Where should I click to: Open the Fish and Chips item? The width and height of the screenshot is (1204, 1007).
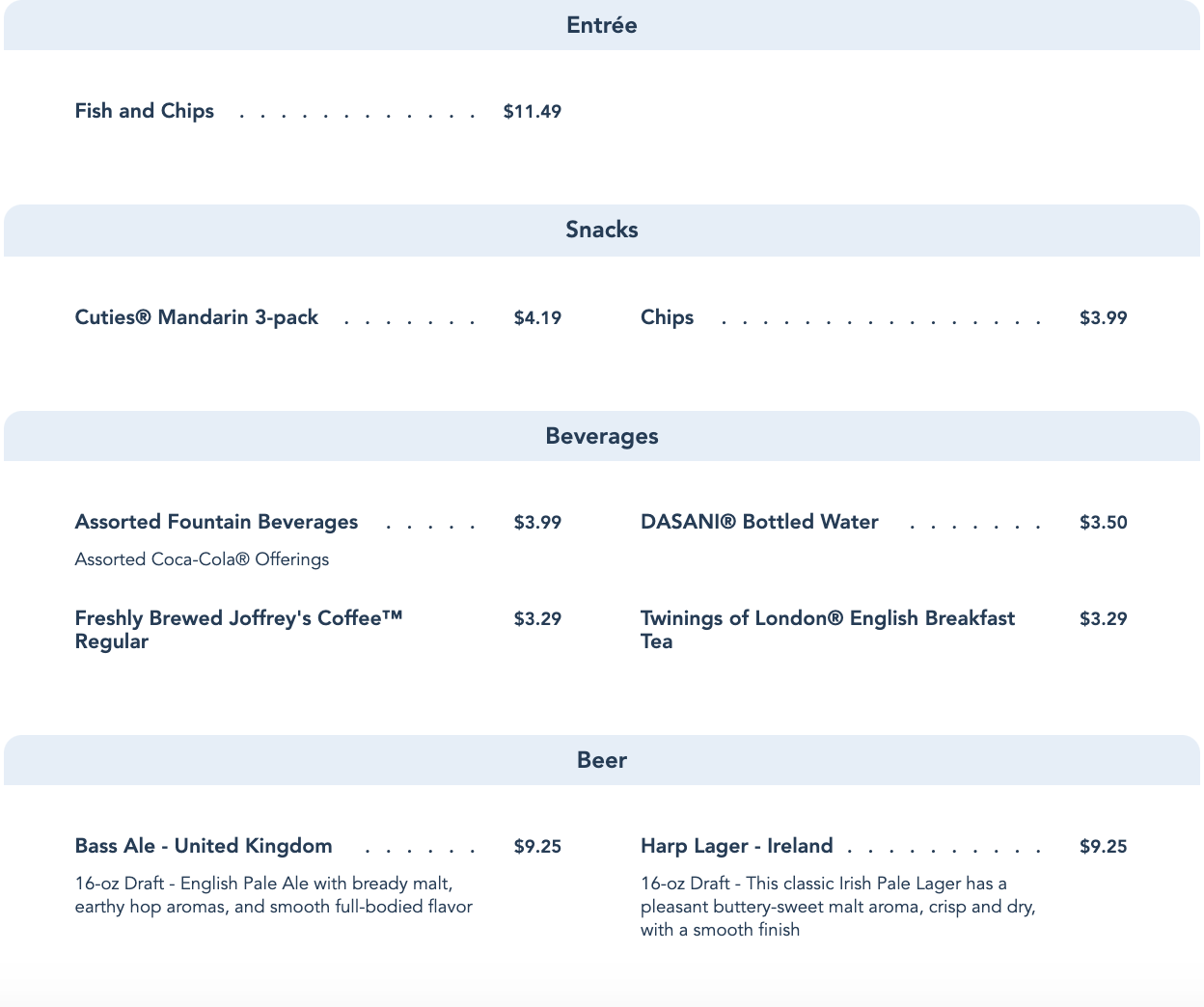(145, 111)
